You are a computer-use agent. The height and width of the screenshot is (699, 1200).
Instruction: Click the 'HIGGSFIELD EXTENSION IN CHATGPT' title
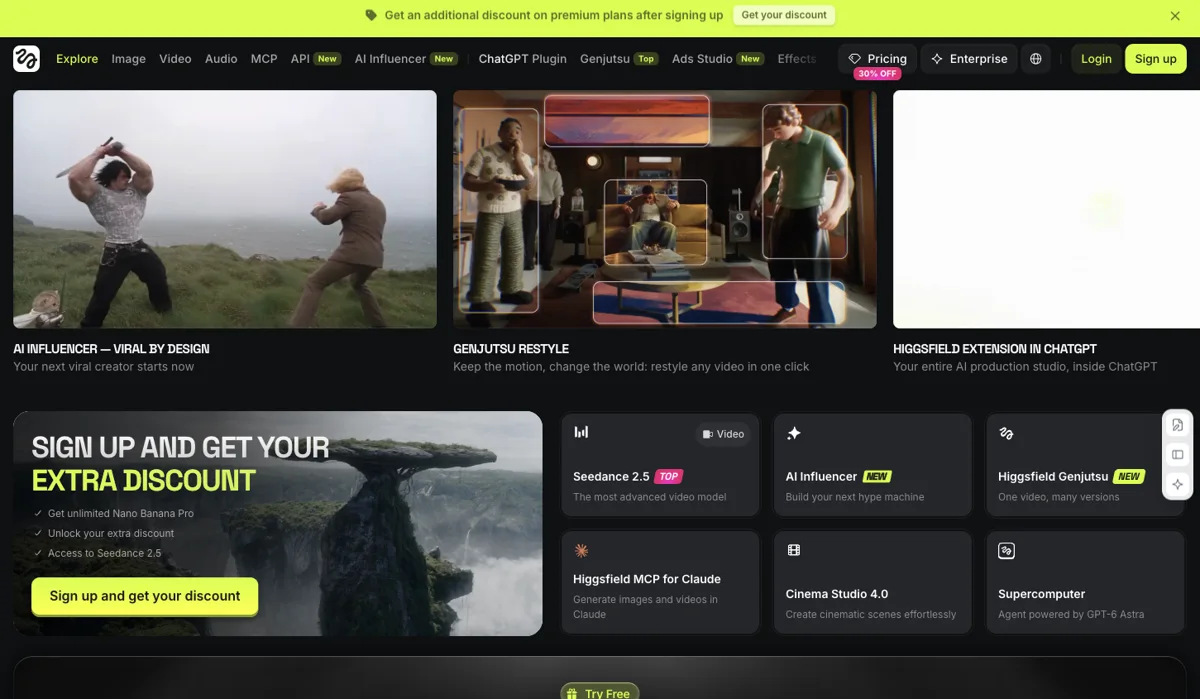[x=995, y=349]
